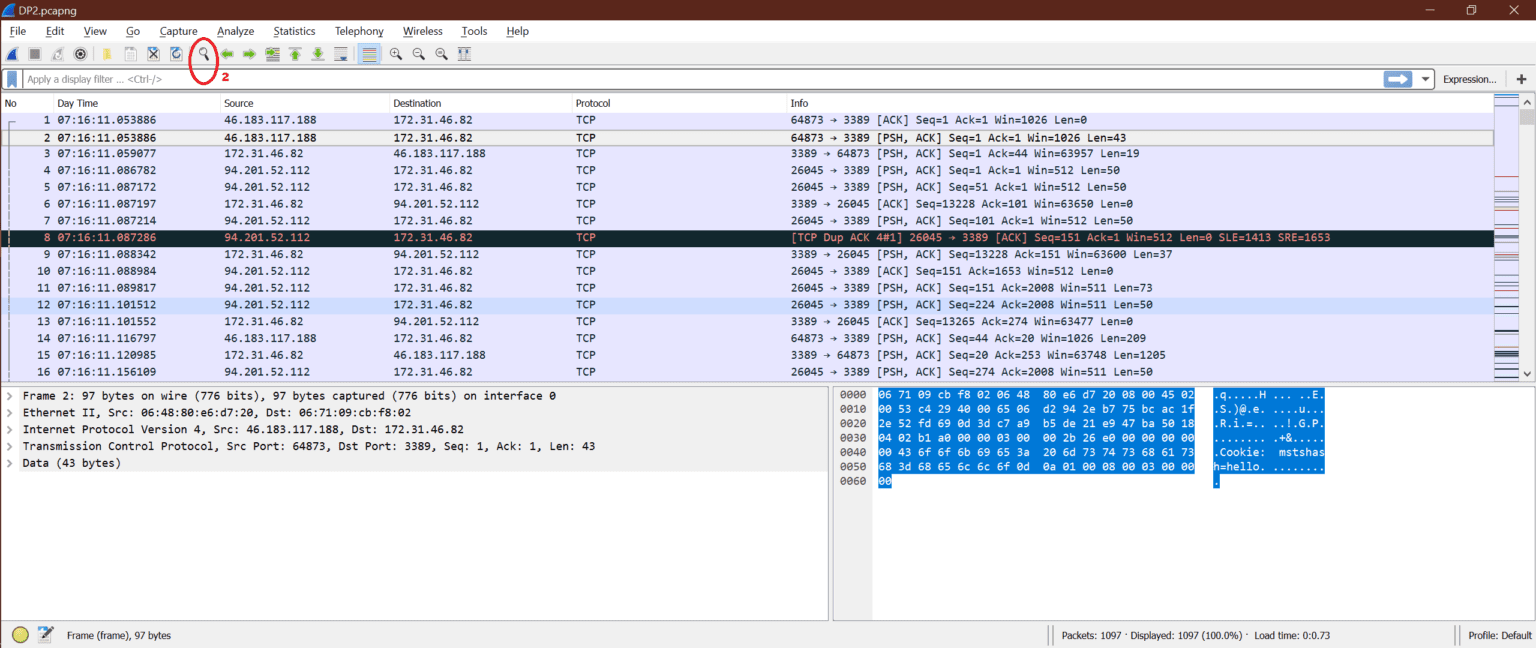Reset text to normal size
Screen dimensions: 1536x648
441,54
